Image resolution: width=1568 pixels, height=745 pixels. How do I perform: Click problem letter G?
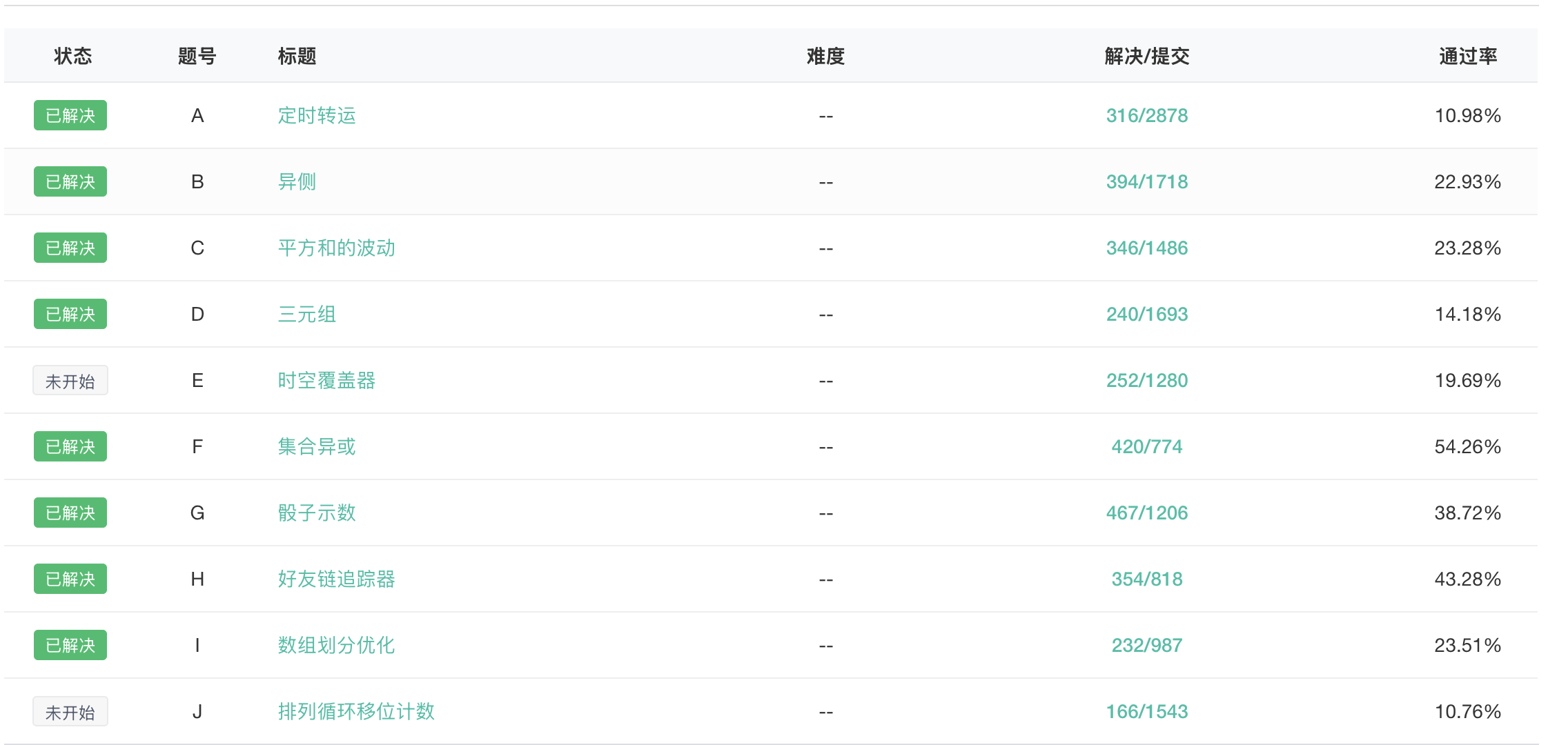(x=197, y=513)
